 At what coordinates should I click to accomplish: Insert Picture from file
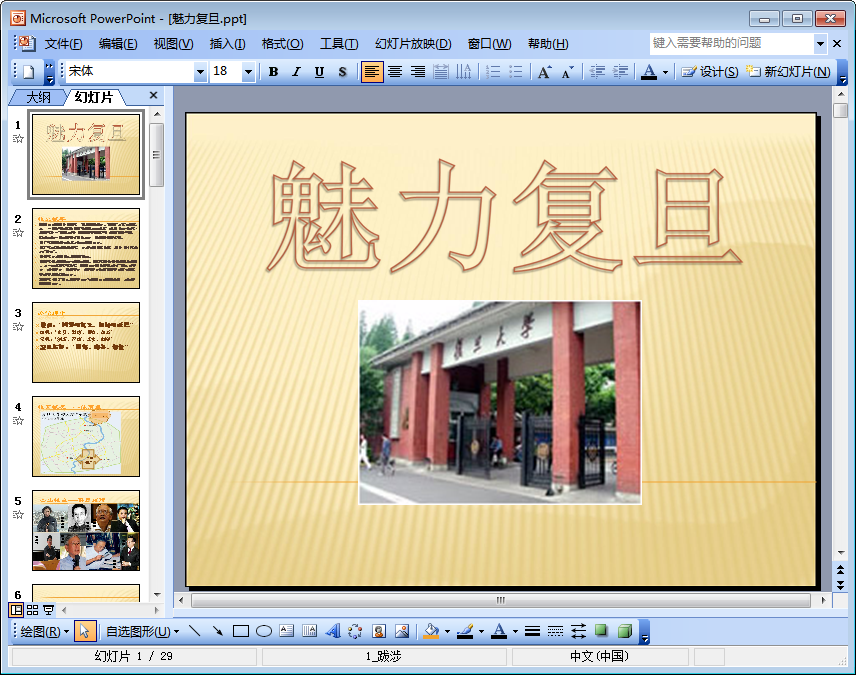(x=402, y=631)
